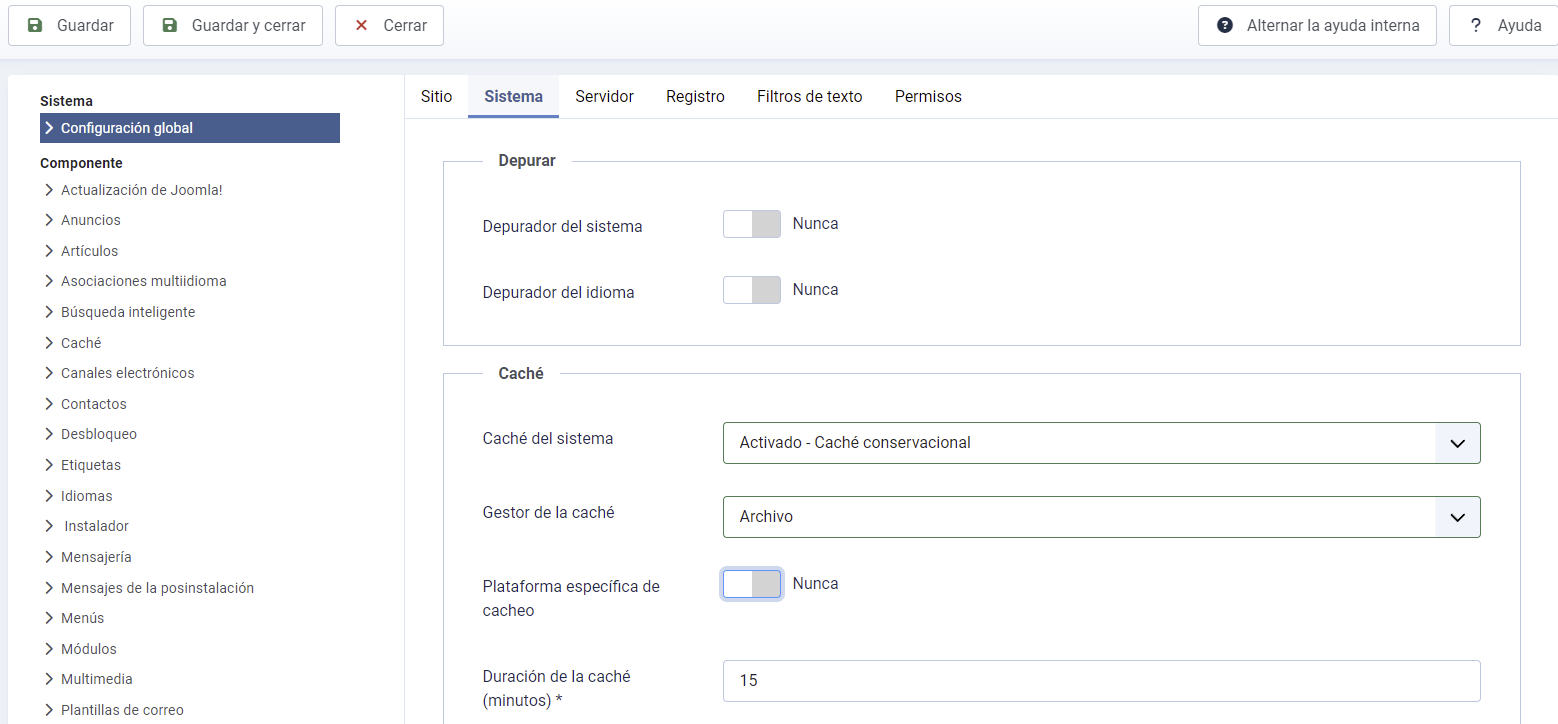
Task: Click the chevron icon beside Desbloqueo
Action: click(49, 434)
